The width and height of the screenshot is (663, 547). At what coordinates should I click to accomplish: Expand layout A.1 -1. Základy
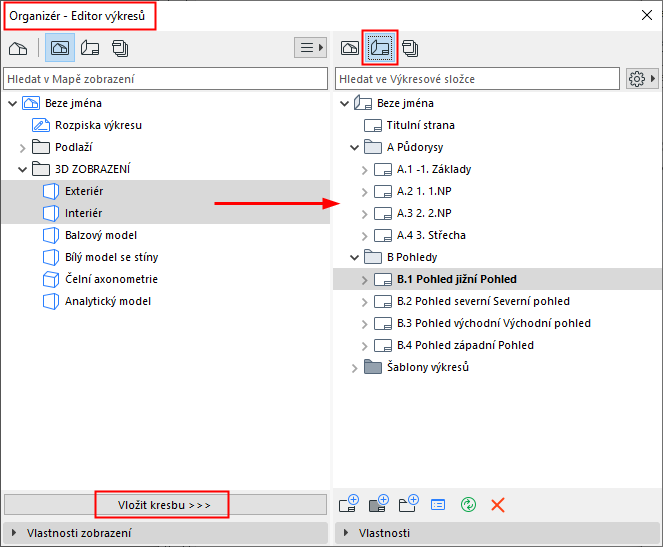pos(364,170)
